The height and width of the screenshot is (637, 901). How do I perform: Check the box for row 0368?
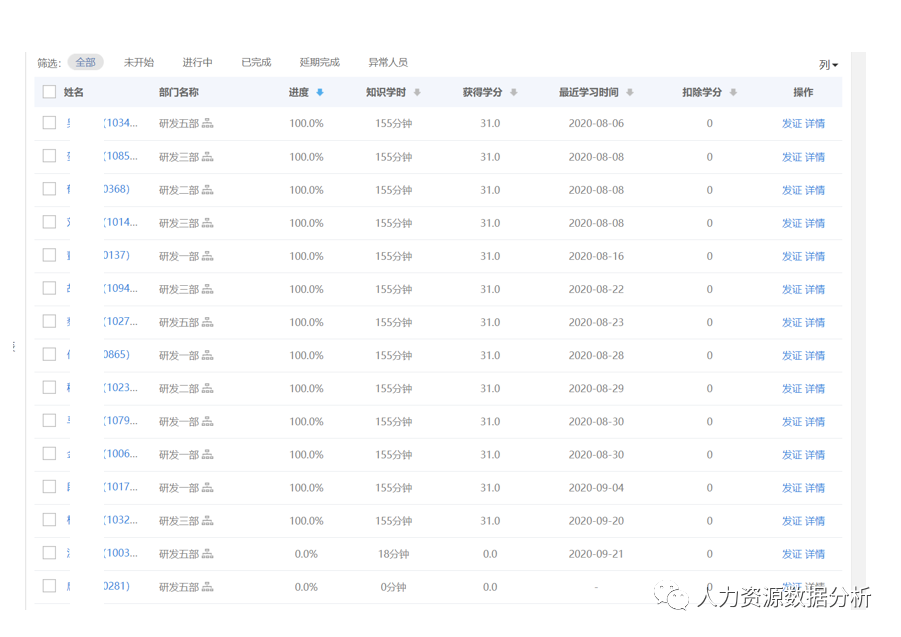click(x=49, y=189)
